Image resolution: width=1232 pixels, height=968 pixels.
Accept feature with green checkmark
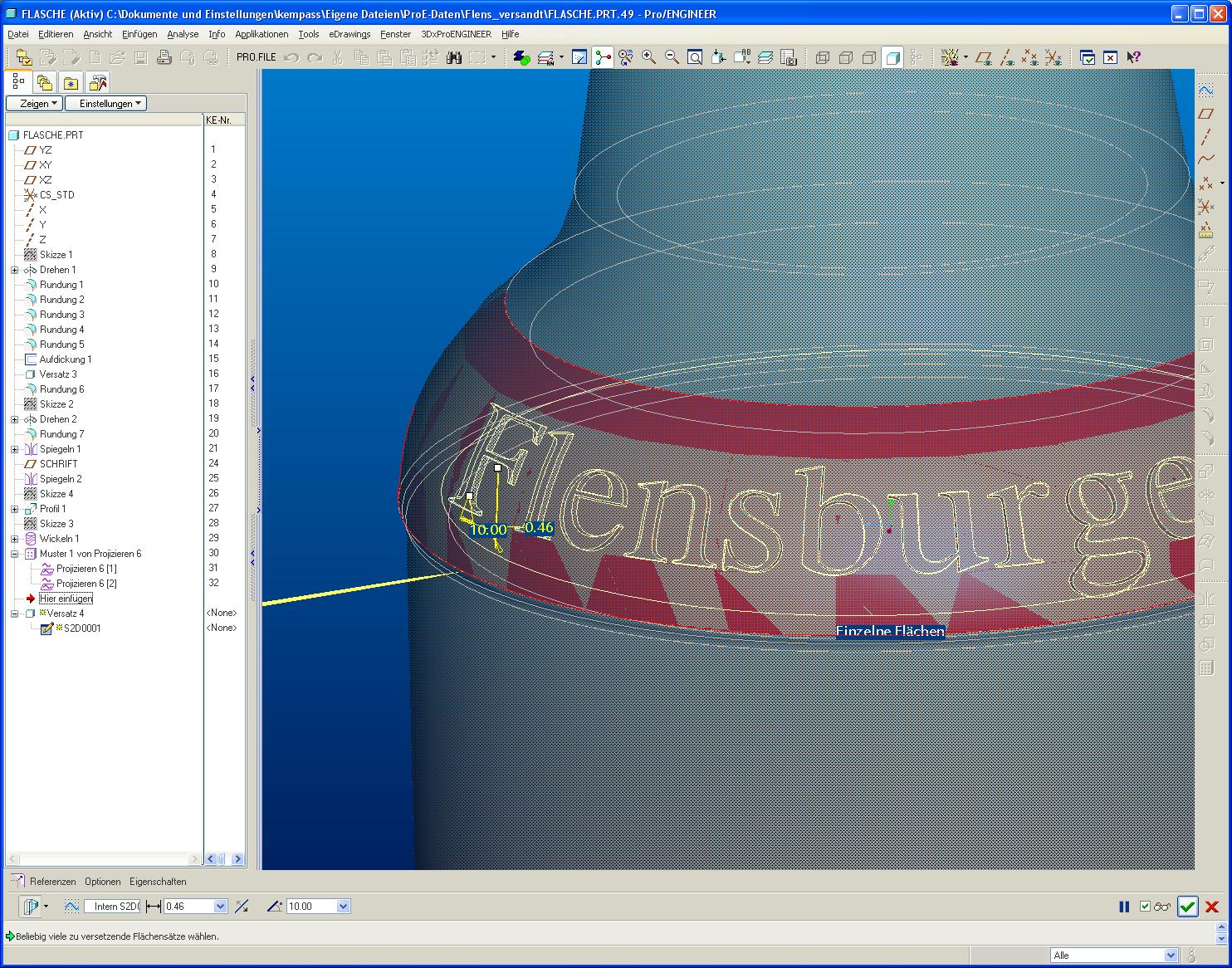pyautogui.click(x=1188, y=907)
